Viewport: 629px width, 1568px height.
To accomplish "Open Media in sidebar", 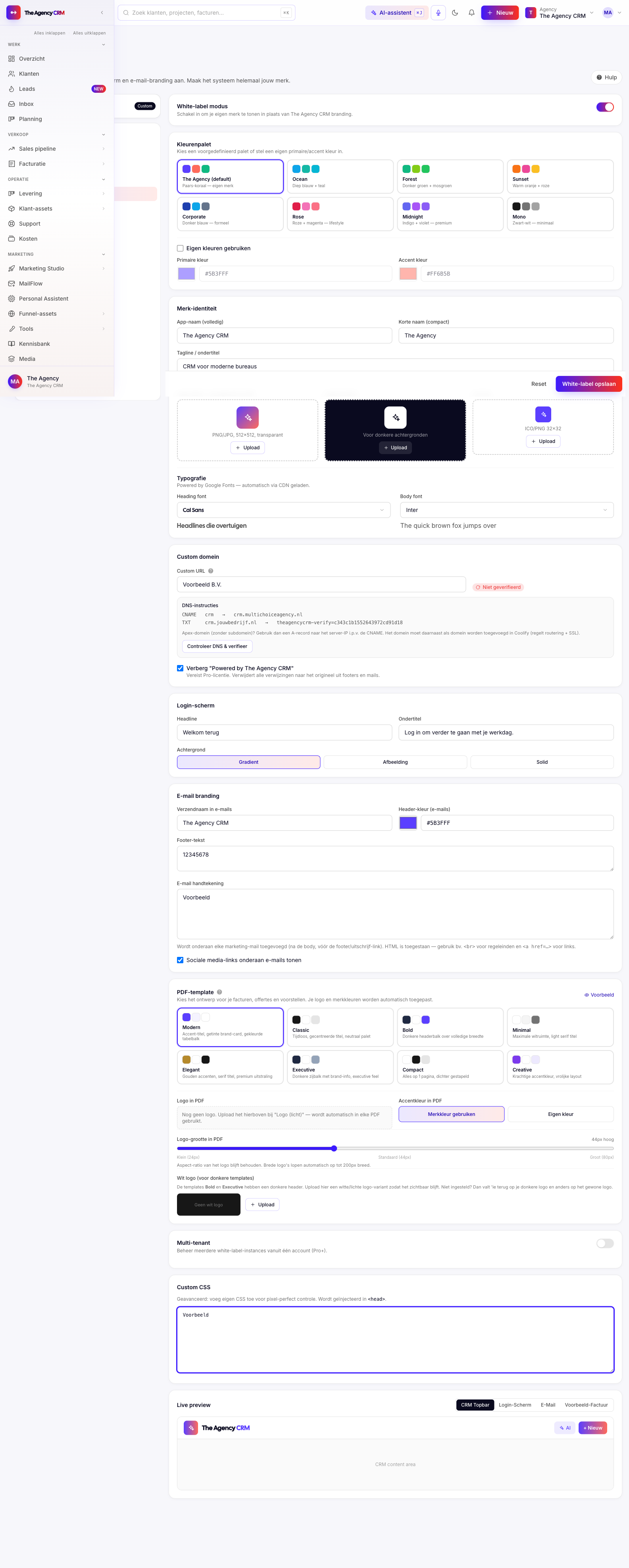I will [x=57, y=359].
